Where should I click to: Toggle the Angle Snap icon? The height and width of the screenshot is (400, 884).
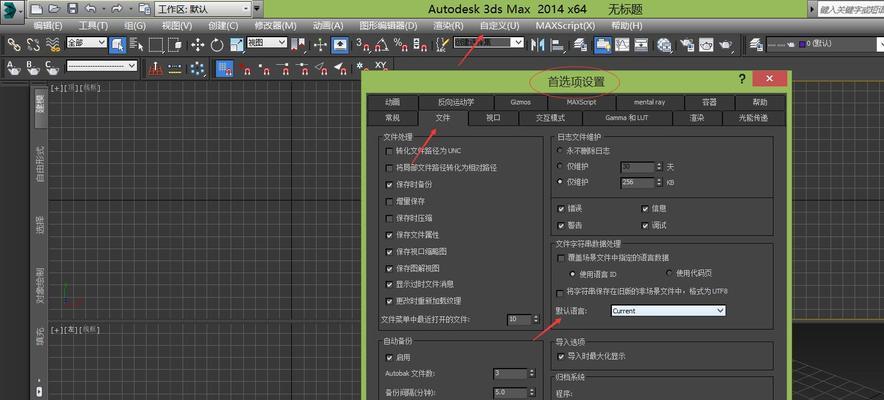coord(381,45)
